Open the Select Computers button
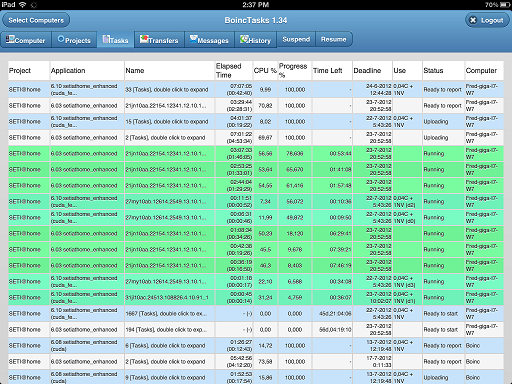 tap(36, 20)
